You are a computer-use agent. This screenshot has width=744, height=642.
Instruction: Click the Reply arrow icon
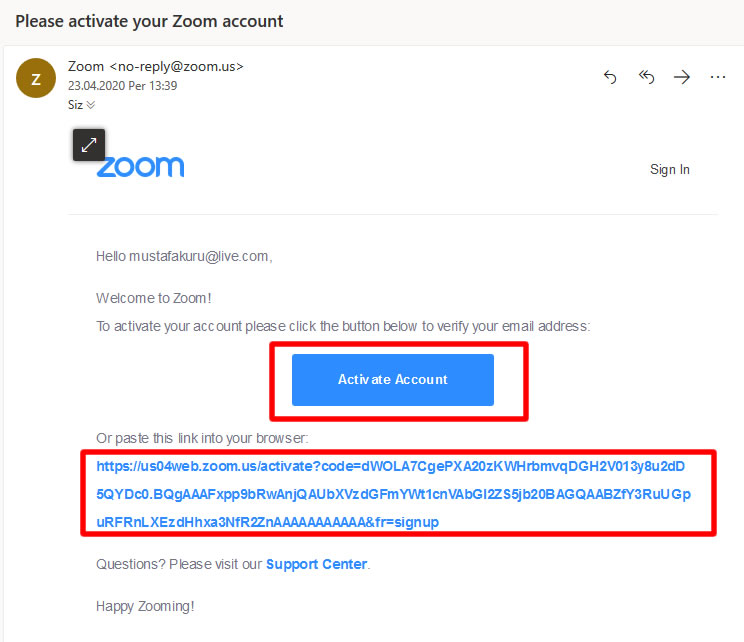point(610,76)
